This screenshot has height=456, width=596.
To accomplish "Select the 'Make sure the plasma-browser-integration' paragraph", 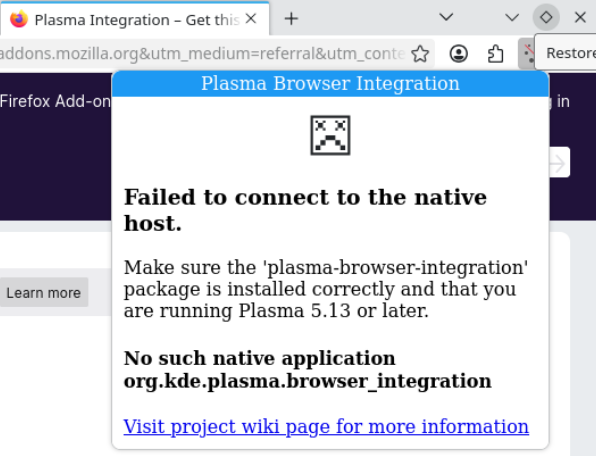I will (x=326, y=289).
